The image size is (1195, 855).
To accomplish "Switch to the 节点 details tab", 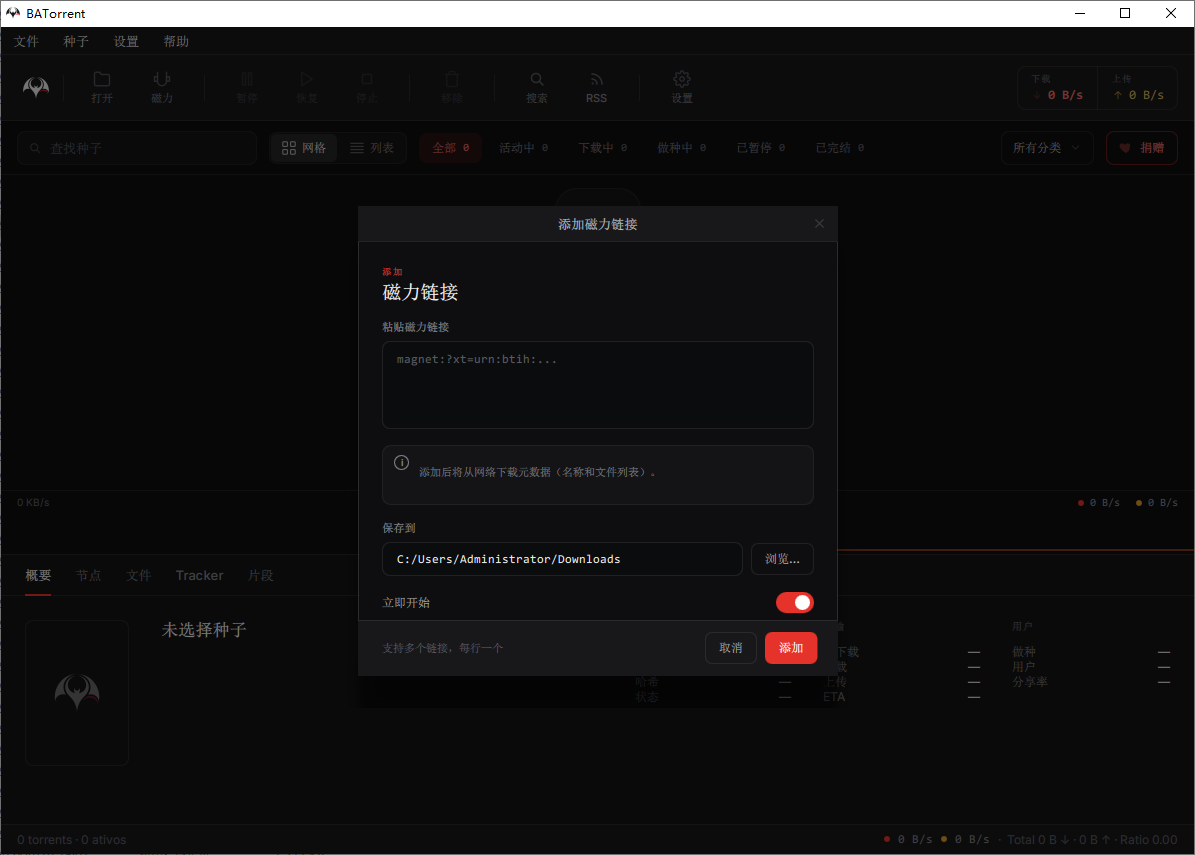I will pos(88,575).
